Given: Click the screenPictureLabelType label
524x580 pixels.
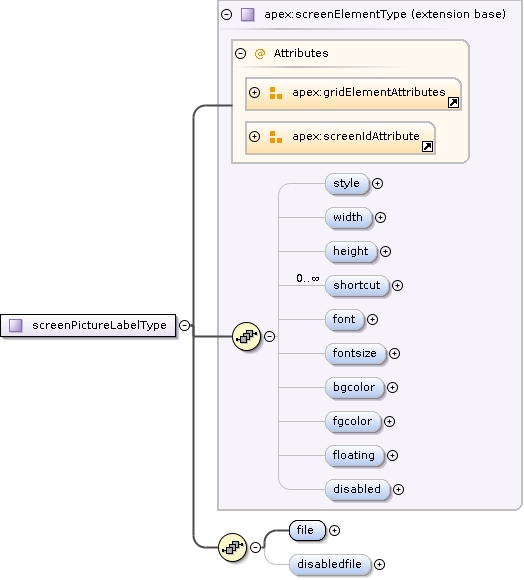Looking at the screenshot, I should (x=99, y=326).
